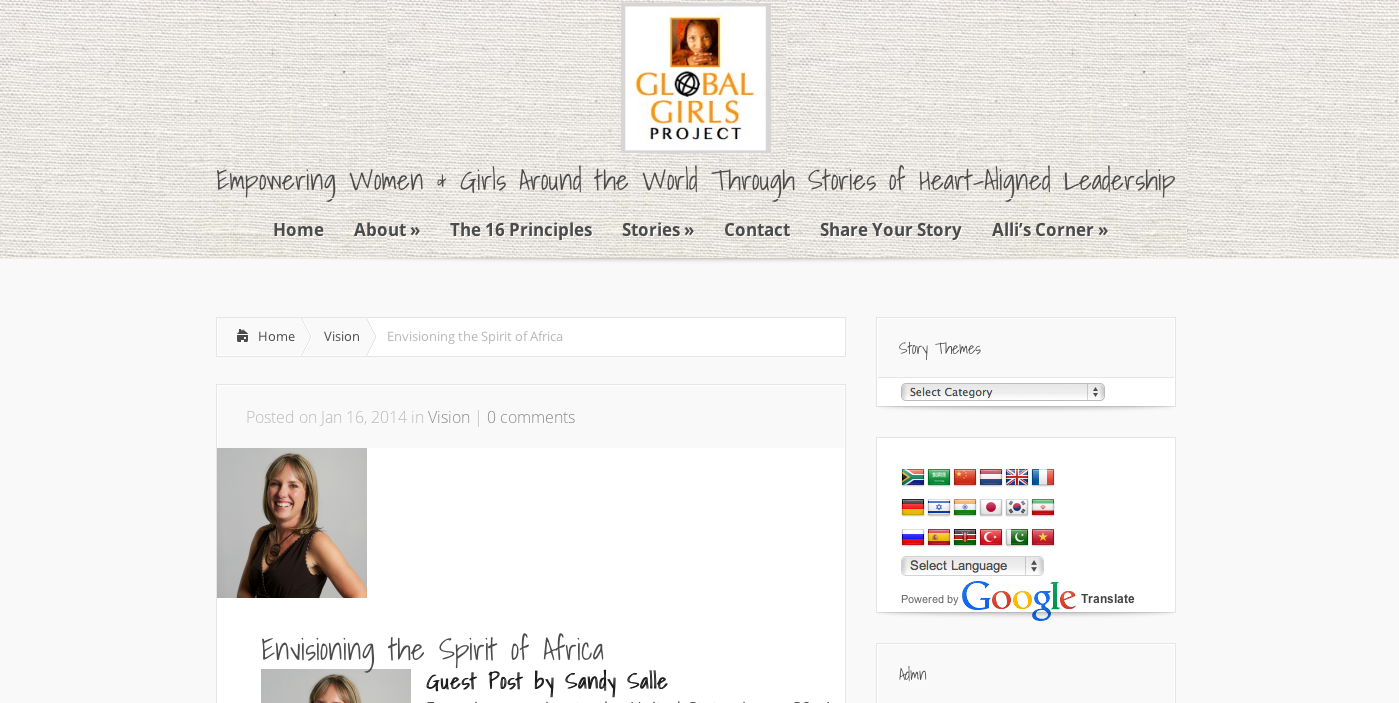1399x703 pixels.
Task: Click the Vision breadcrumb link
Action: [x=341, y=337]
